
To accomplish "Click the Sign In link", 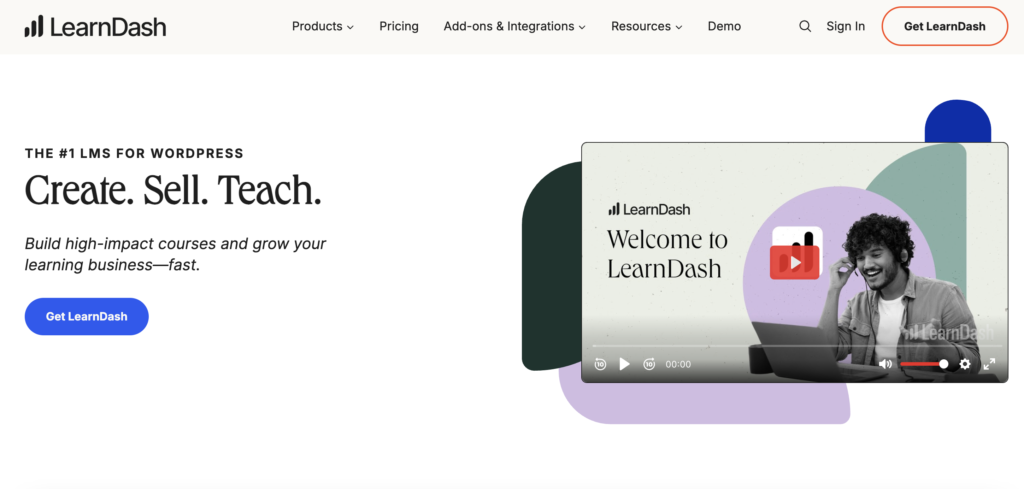I will tap(846, 26).
